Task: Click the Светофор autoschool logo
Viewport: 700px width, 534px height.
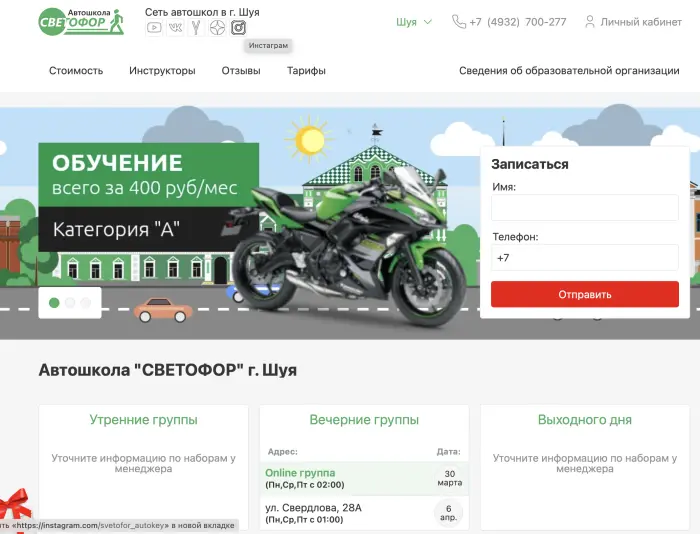Action: coord(81,21)
